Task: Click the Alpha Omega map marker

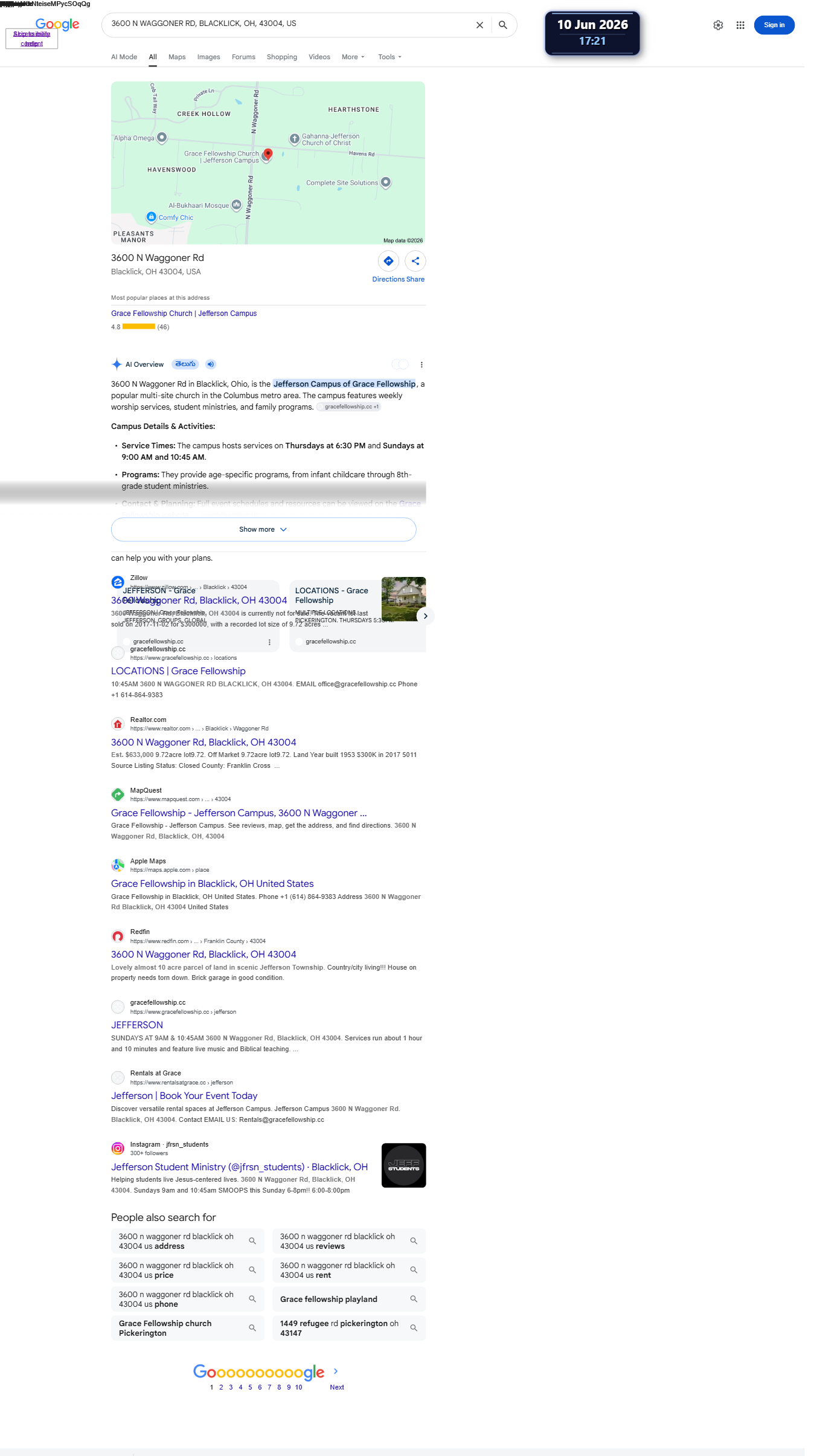Action: tap(162, 138)
